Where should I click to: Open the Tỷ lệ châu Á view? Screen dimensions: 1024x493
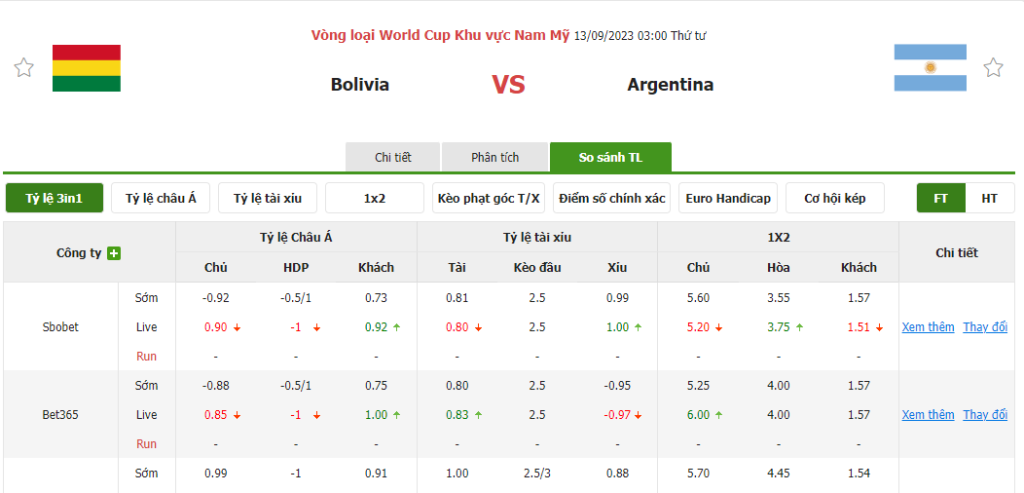point(161,198)
